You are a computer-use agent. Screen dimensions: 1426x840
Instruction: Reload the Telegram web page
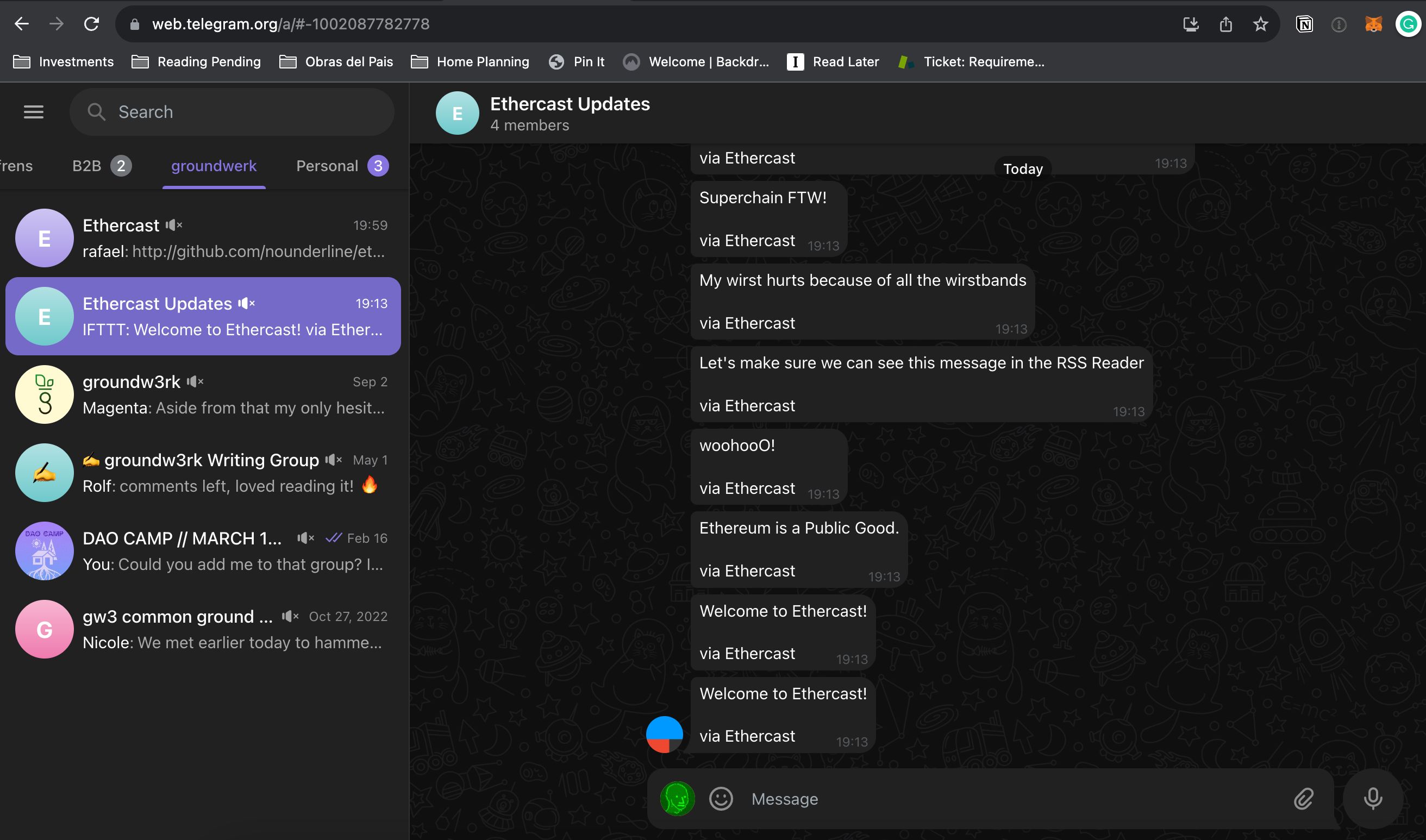click(92, 24)
